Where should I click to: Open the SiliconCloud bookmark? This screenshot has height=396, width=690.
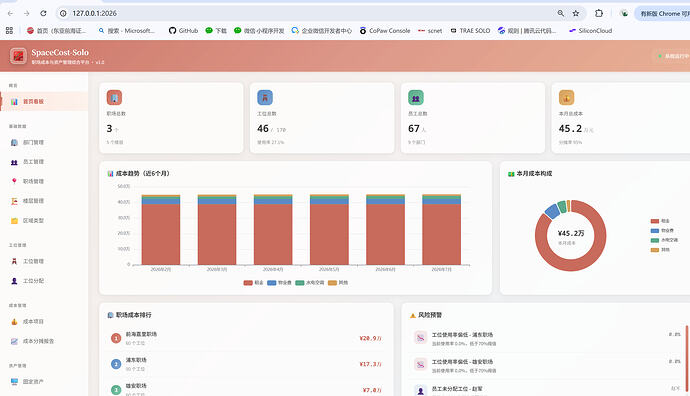pos(591,30)
